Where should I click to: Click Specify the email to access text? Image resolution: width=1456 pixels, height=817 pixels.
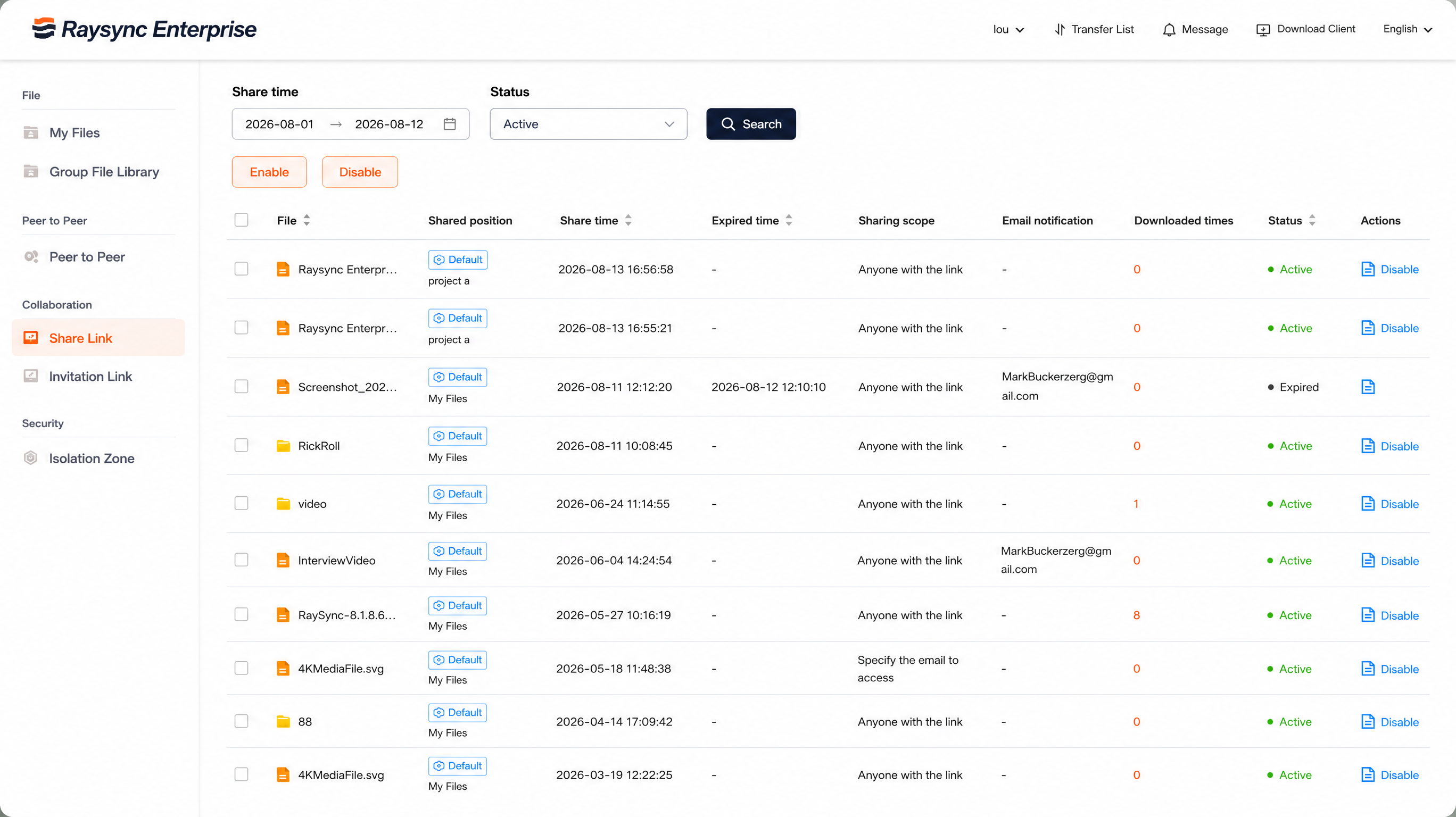point(908,669)
